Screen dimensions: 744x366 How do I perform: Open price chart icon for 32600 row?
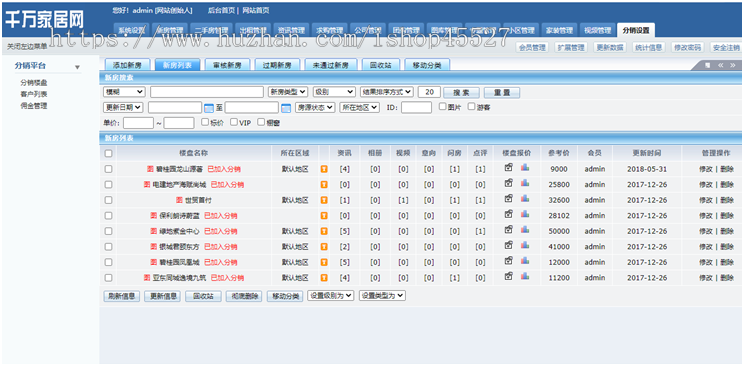(x=525, y=198)
